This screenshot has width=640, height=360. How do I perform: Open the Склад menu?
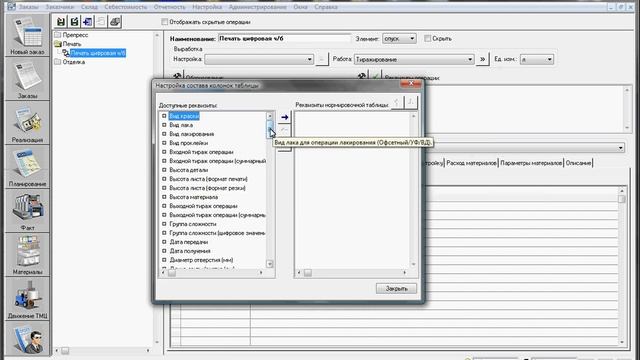[89, 7]
